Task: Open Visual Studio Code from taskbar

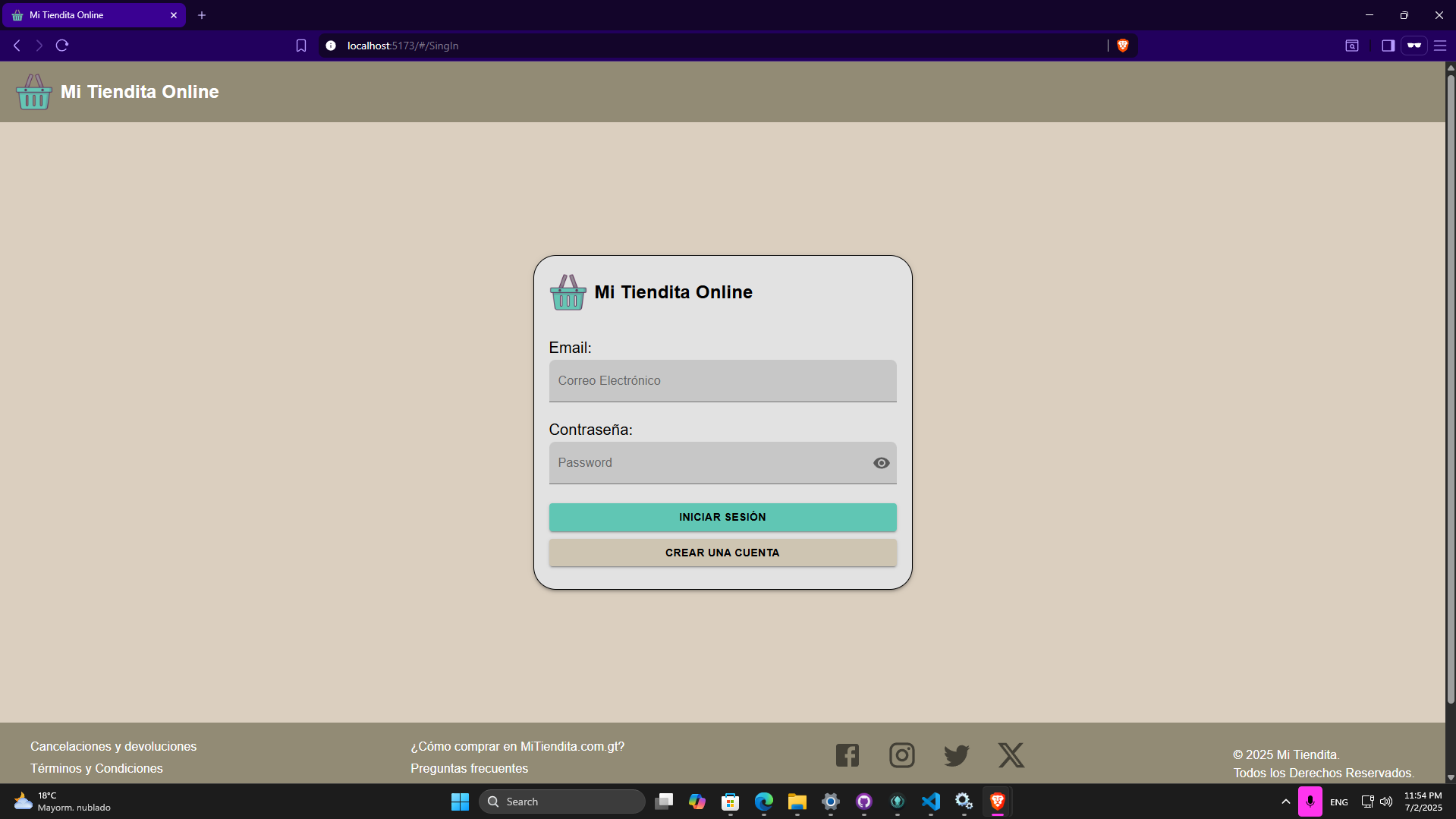Action: (930, 802)
